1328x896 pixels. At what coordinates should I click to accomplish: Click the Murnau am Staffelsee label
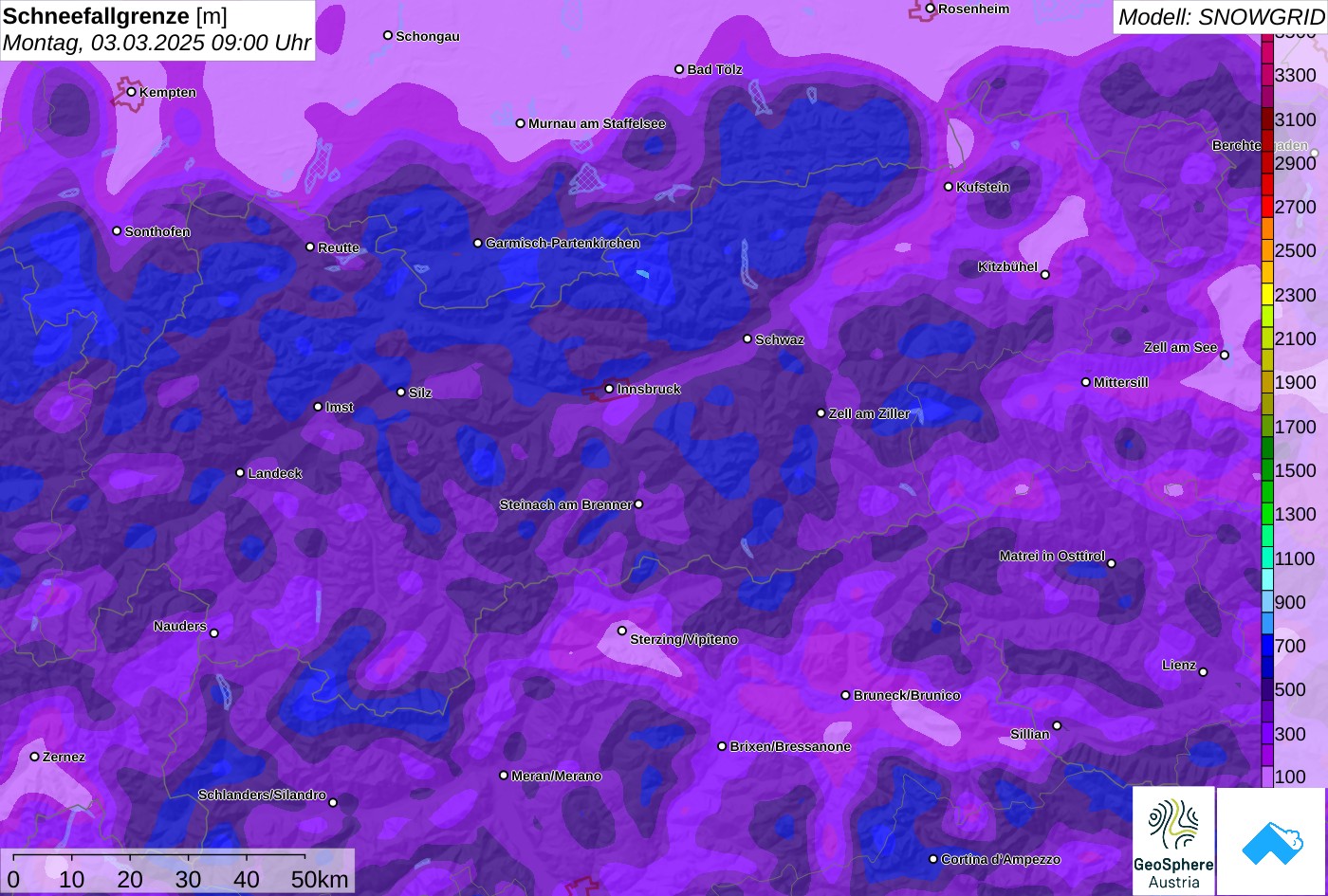(597, 123)
